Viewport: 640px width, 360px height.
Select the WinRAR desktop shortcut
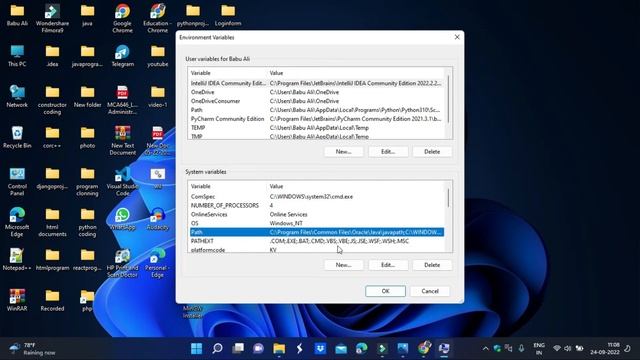point(17,300)
